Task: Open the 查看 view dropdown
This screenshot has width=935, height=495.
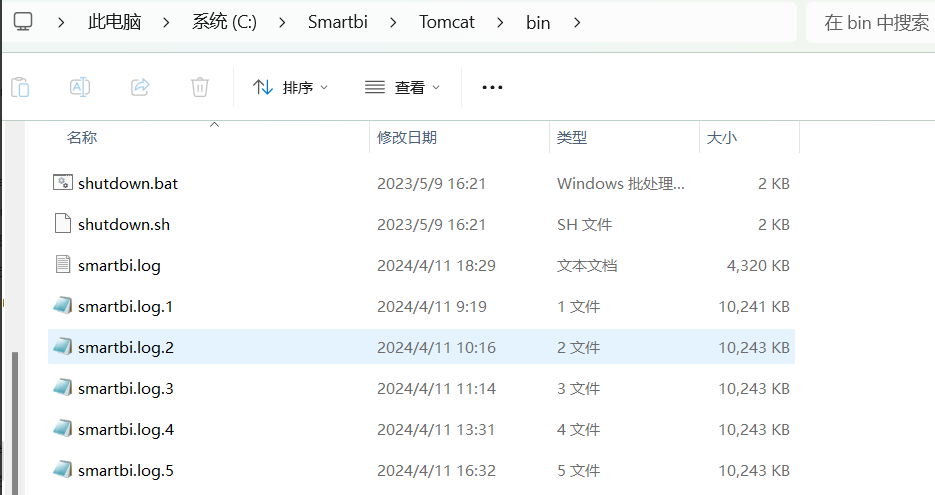Action: click(403, 88)
